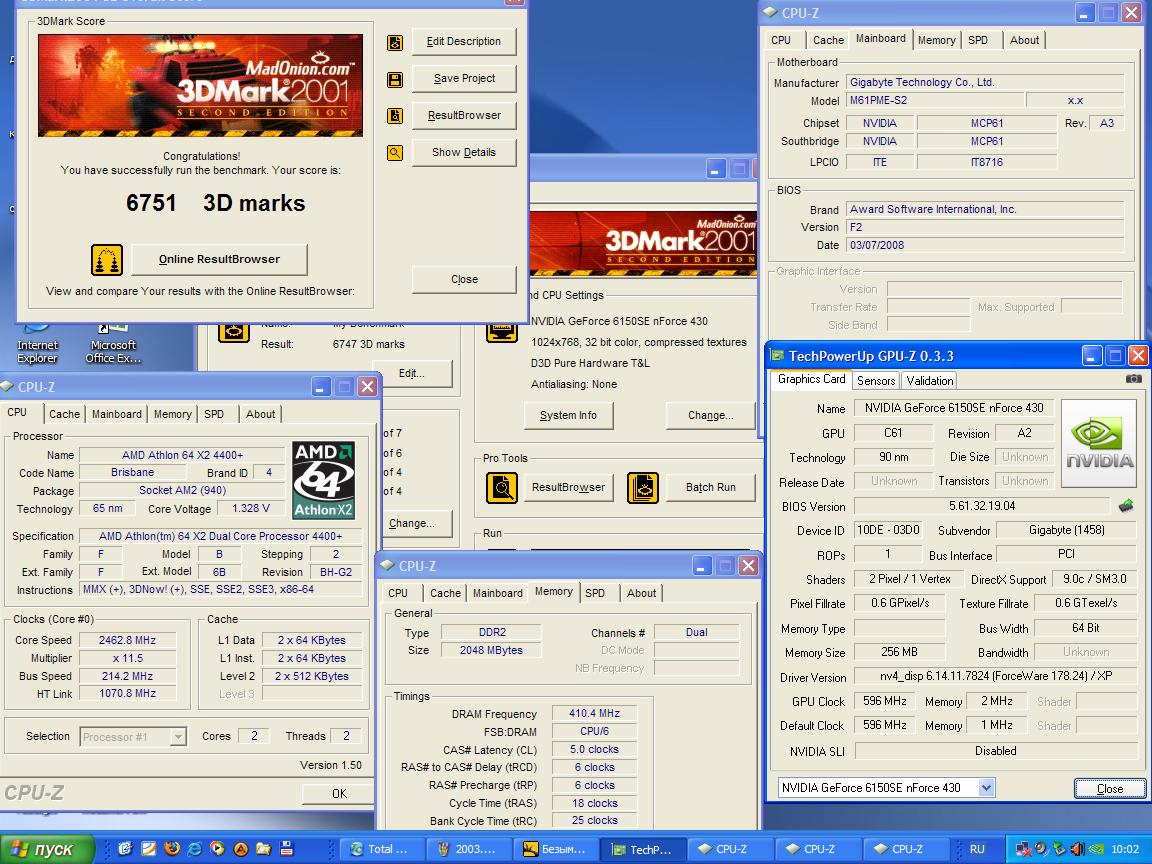1152x864 pixels.
Task: Click the Core Speed 2462.8 MHz value
Action: [128, 640]
